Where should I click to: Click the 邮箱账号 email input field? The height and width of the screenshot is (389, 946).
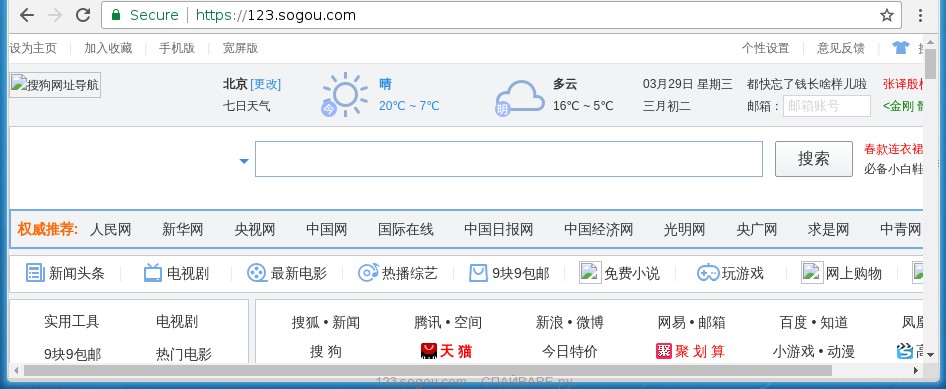click(x=827, y=106)
